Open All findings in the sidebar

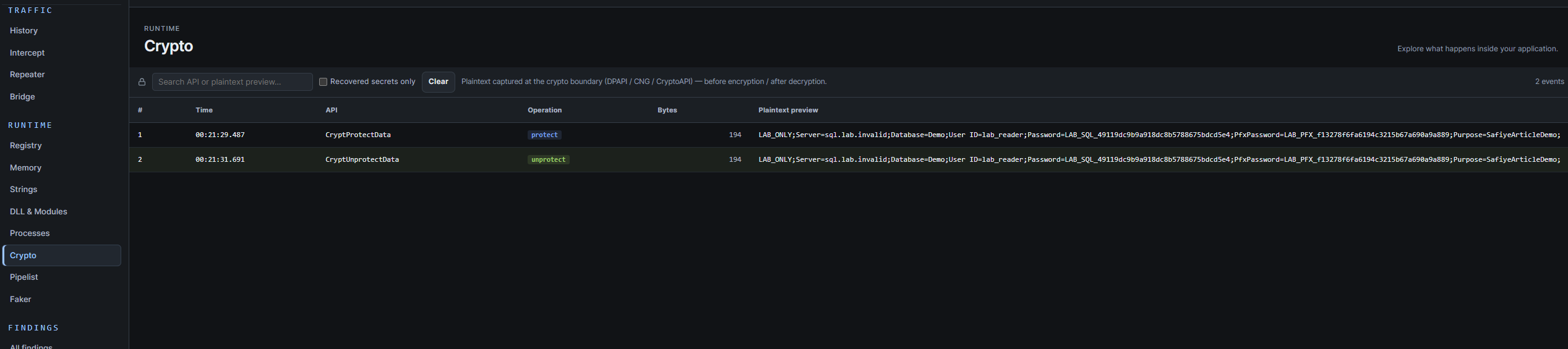(x=31, y=346)
